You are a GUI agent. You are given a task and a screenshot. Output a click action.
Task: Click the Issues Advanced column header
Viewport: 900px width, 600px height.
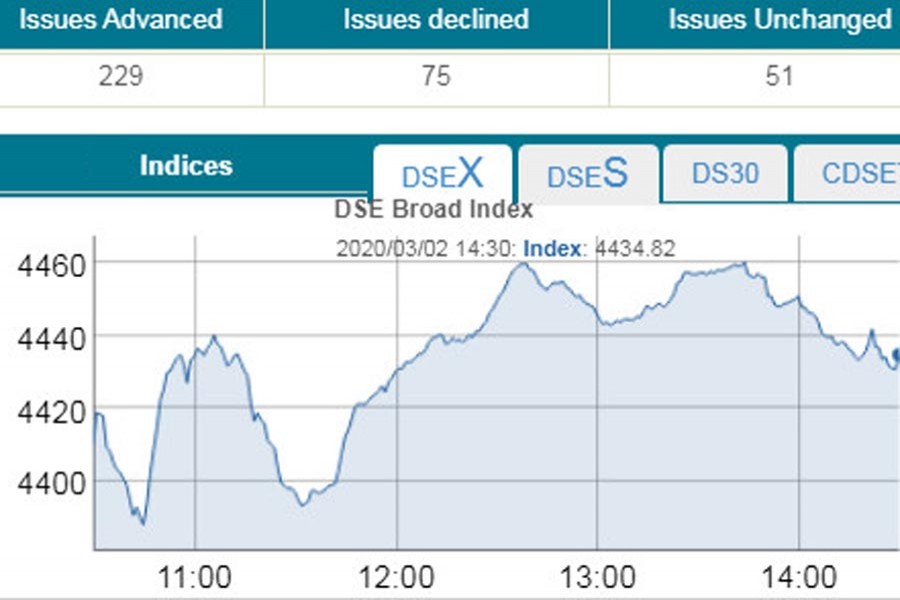point(121,20)
